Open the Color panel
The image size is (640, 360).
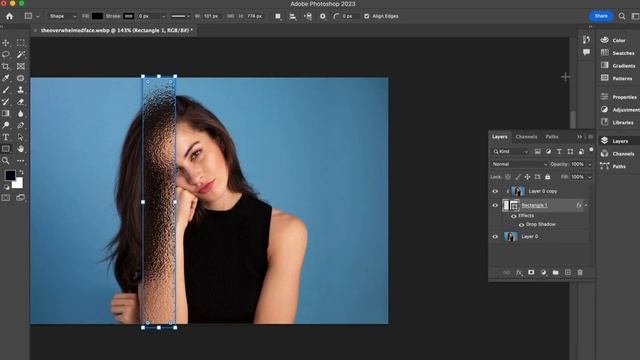[x=618, y=40]
